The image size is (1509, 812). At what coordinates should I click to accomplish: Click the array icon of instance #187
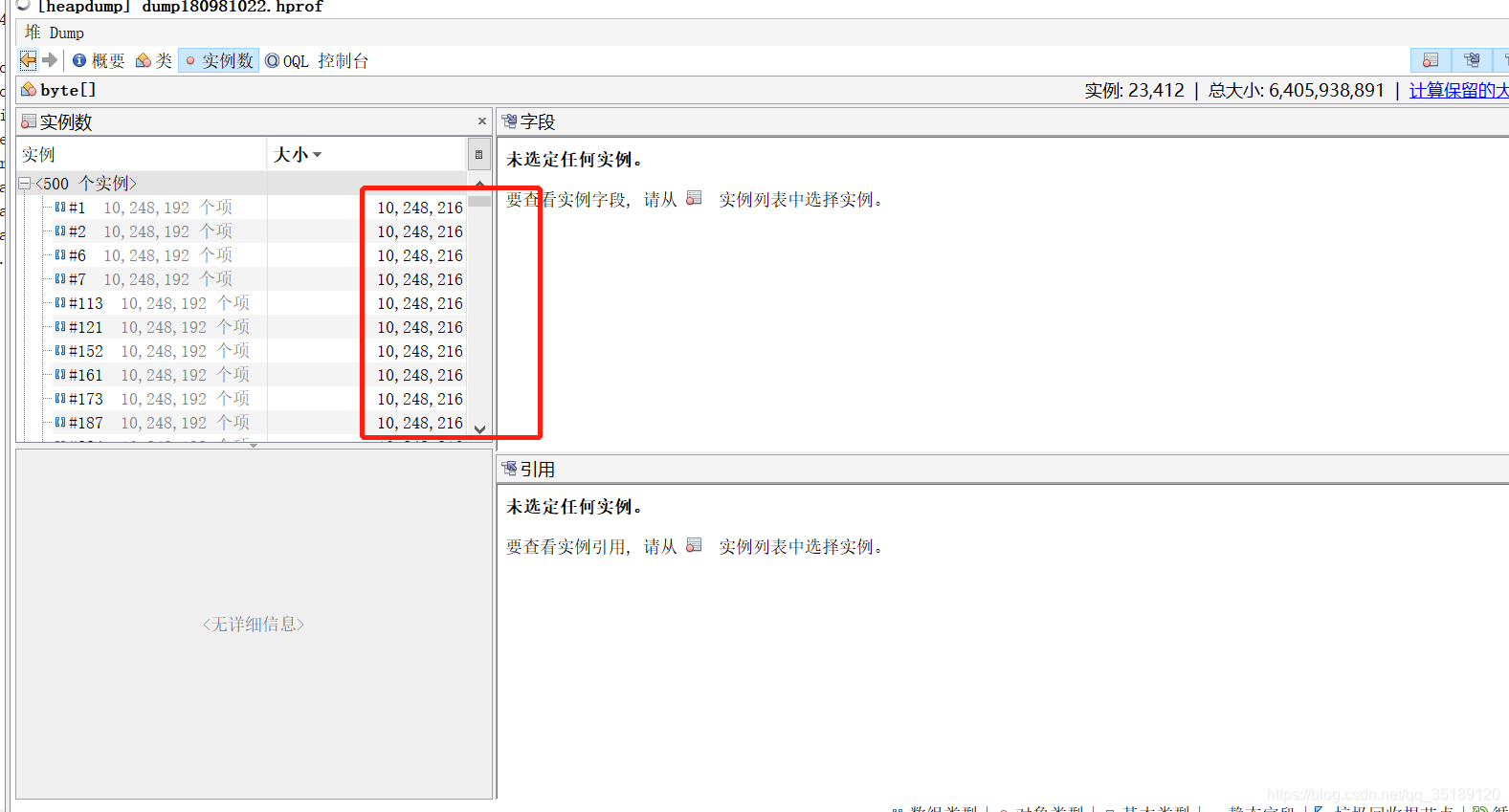(60, 422)
